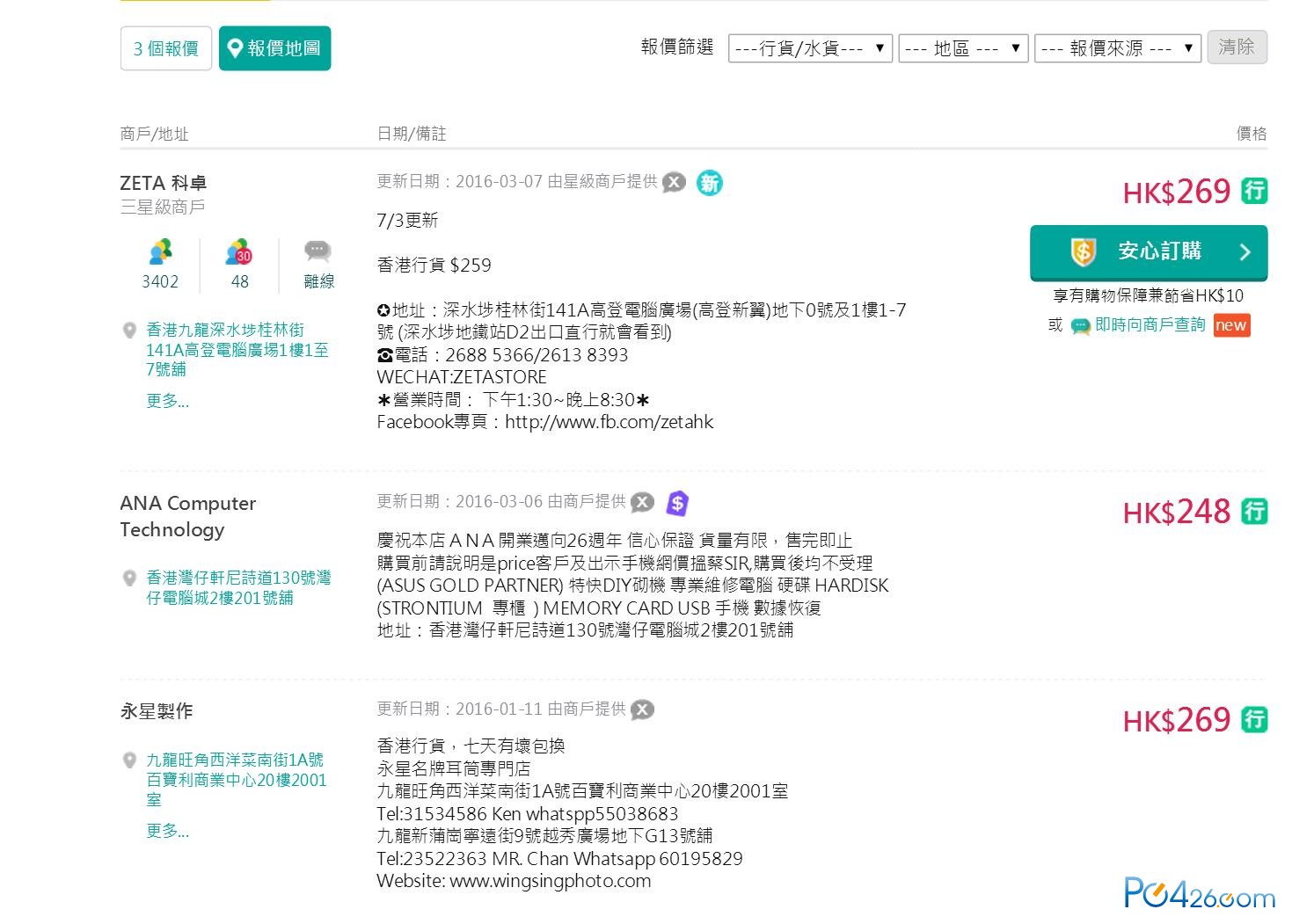Click the X report icon in ZETA row

pos(674,182)
